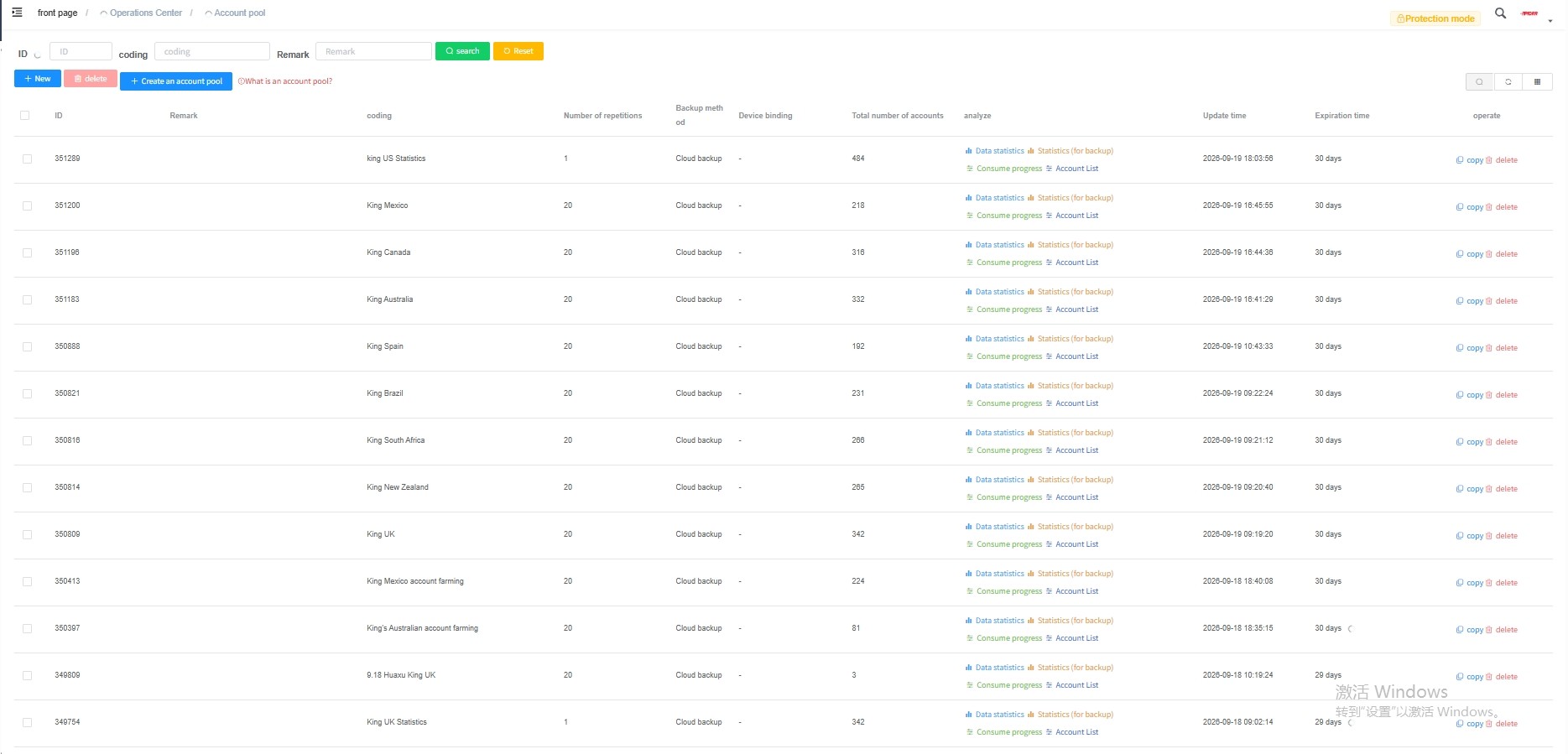View Consume progress for King Canada
Image resolution: width=1568 pixels, height=754 pixels.
pos(1004,263)
